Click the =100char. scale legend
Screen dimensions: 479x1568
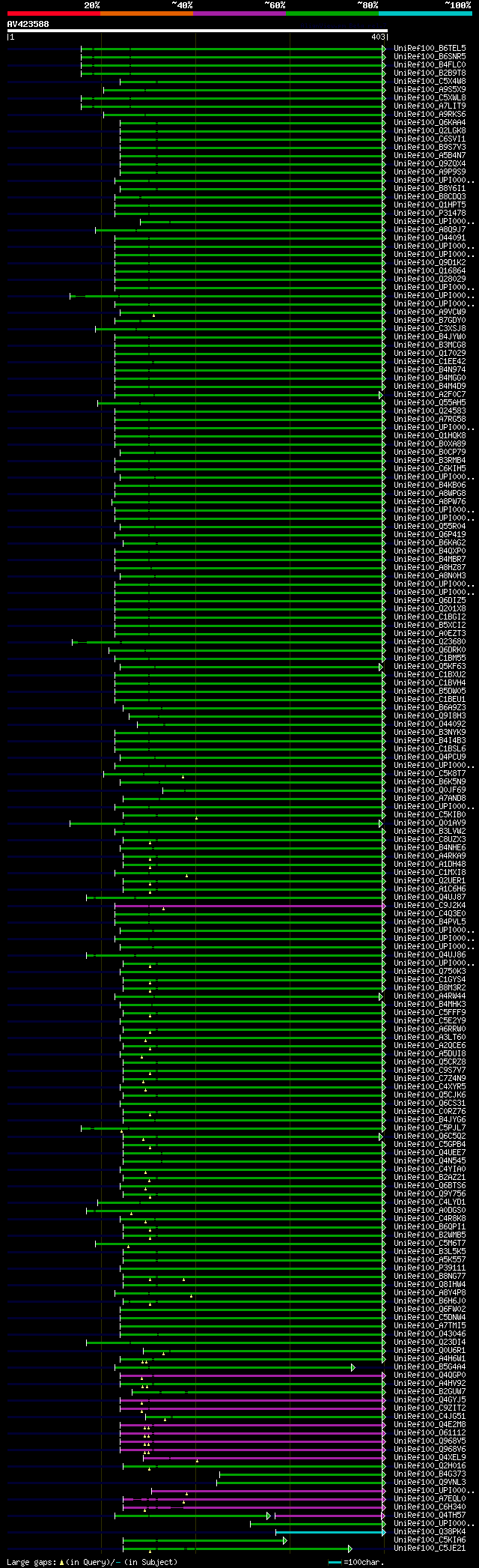pyautogui.click(x=357, y=1562)
